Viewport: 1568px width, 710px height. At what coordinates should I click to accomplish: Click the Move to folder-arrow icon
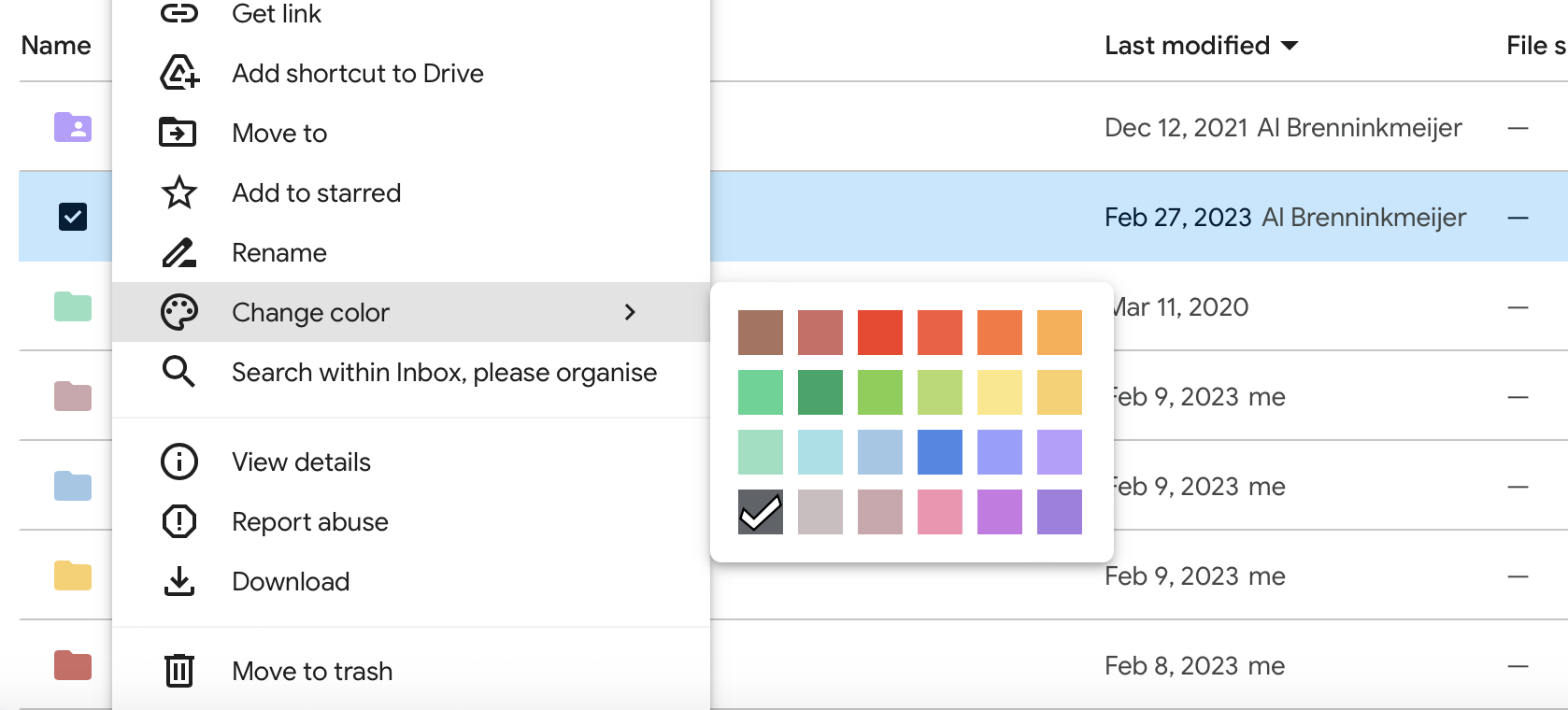click(x=178, y=133)
